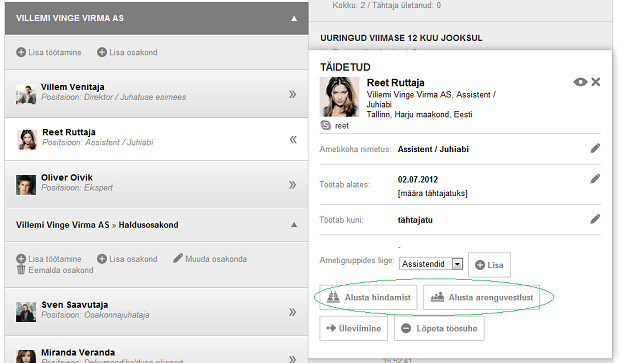Image resolution: width=620 pixels, height=363 pixels.
Task: Click Alusta hindamist button
Action: [x=368, y=297]
